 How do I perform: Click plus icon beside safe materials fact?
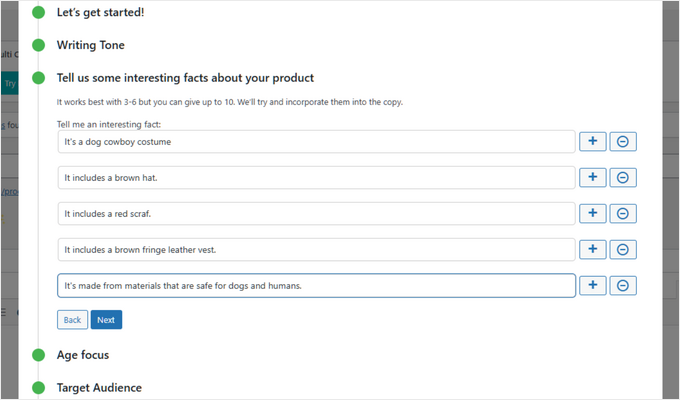click(x=592, y=286)
